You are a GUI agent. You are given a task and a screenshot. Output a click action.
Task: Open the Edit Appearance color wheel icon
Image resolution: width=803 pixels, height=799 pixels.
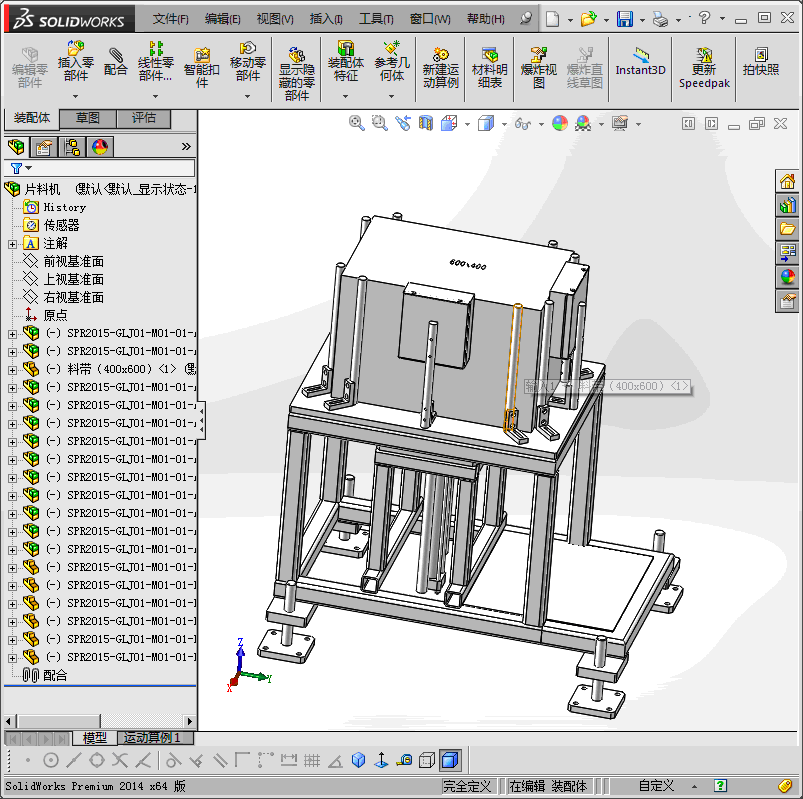point(559,123)
